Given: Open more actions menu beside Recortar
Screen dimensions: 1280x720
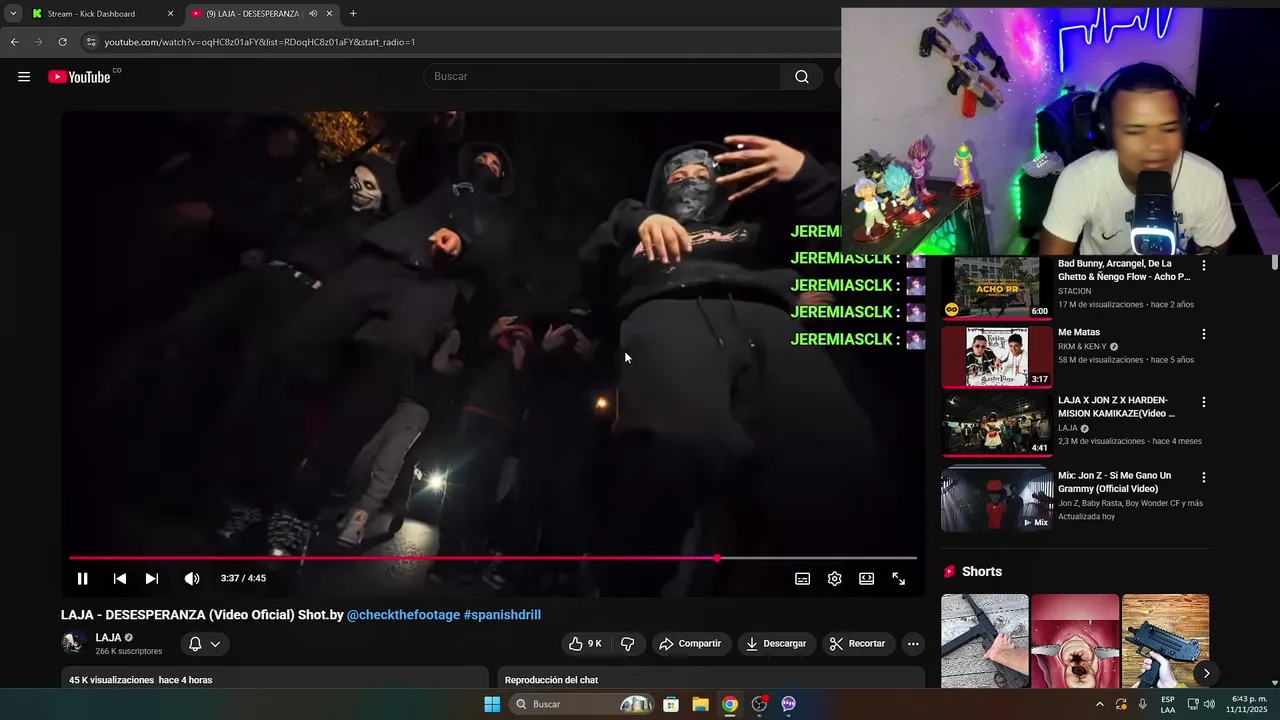Looking at the screenshot, I should (x=913, y=644).
